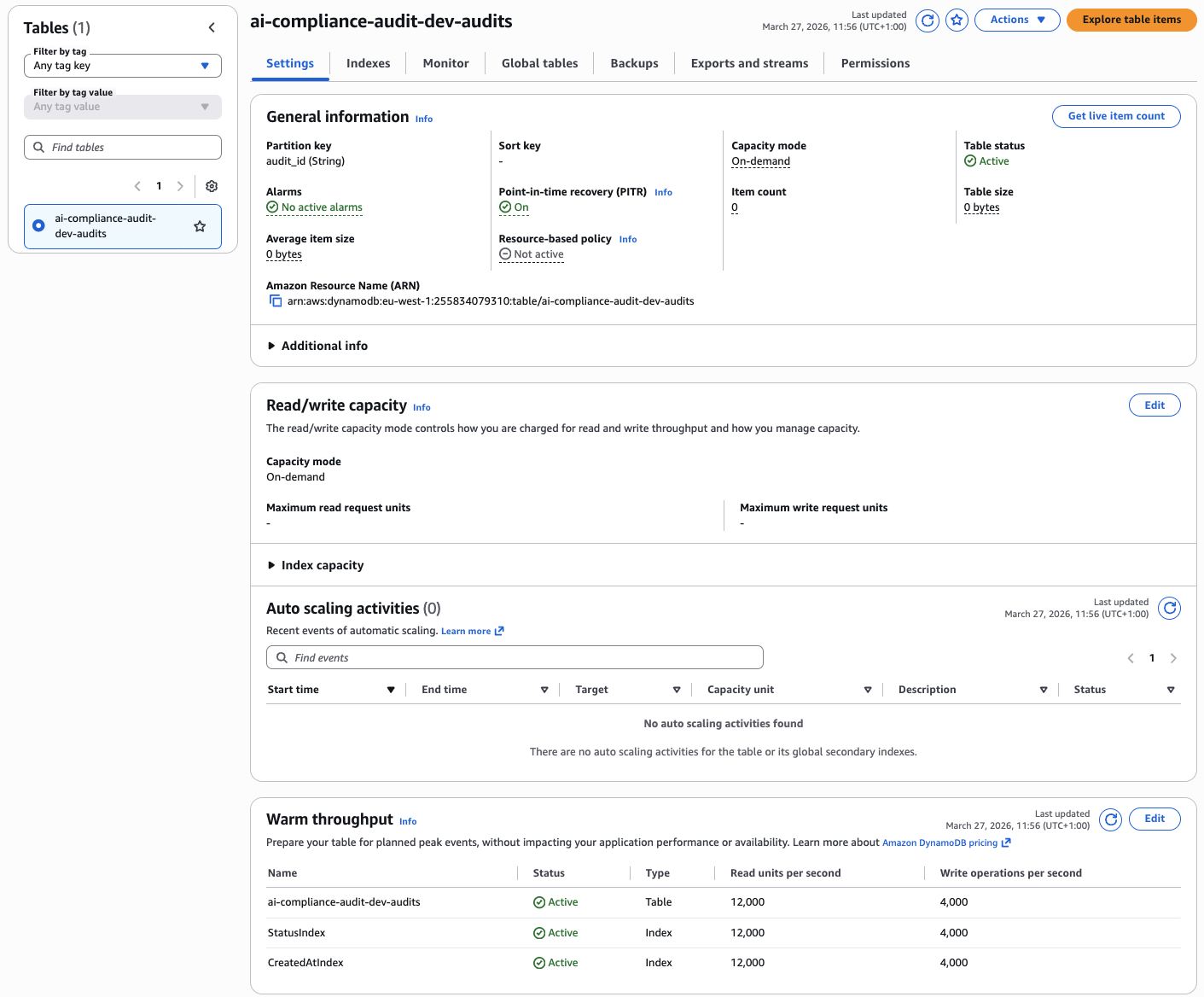Click the Point-in-time recovery Info link
The image size is (1204, 997).
pos(663,192)
